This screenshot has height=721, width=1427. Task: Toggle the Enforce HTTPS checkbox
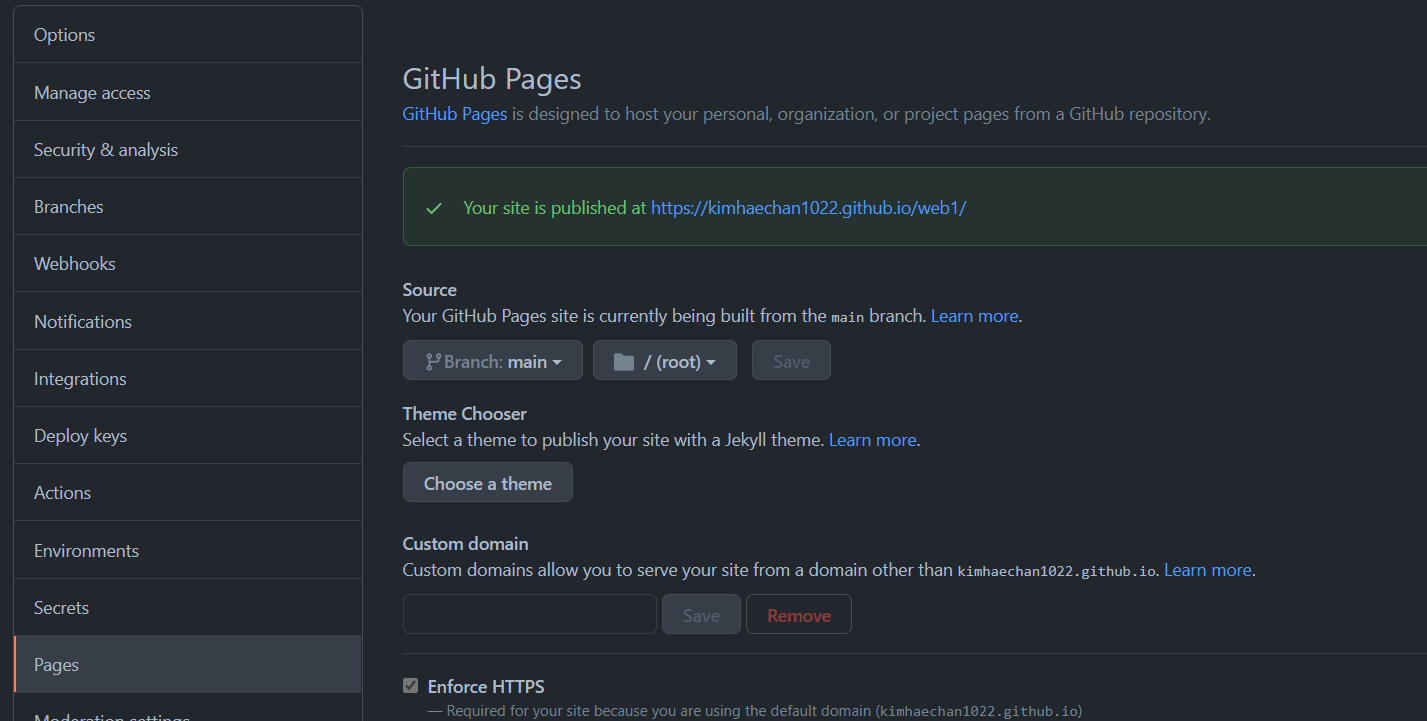tap(410, 686)
